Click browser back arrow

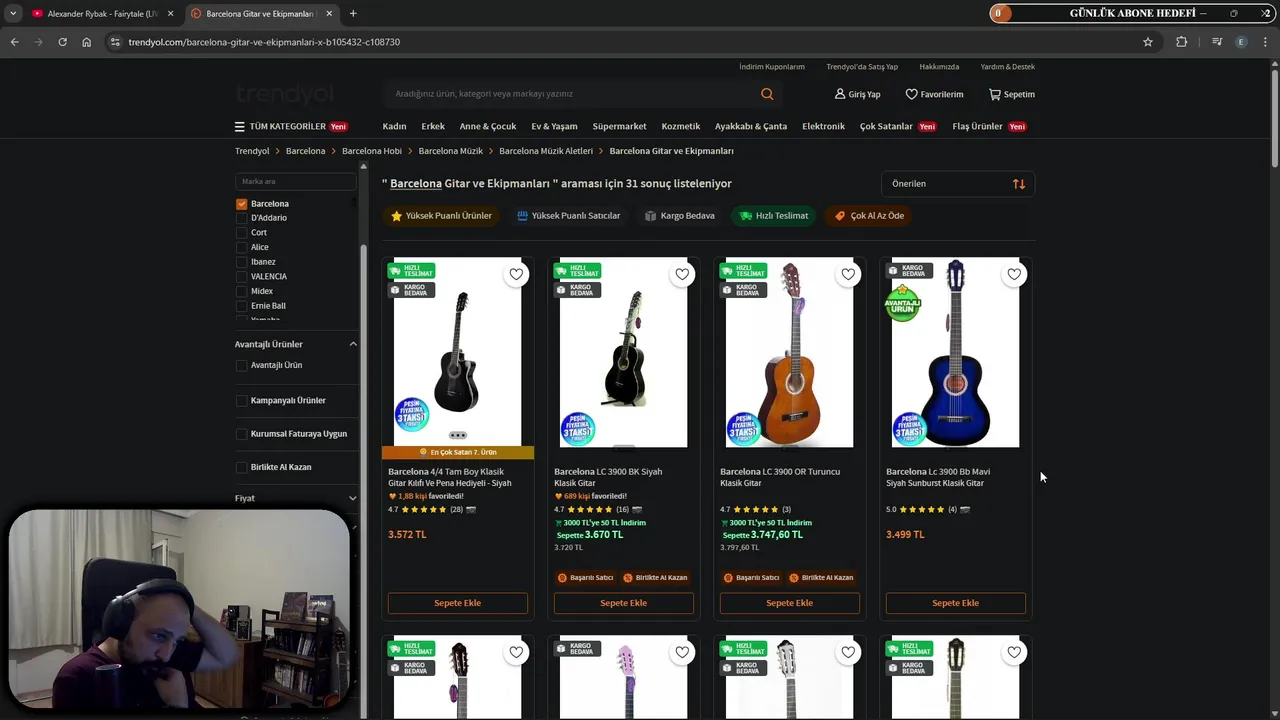point(14,42)
